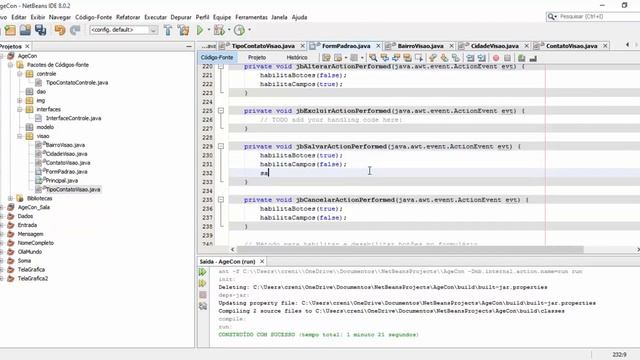Screen dimensions: 640x360
Task: Open the Editar menu
Action: coord(19,17)
